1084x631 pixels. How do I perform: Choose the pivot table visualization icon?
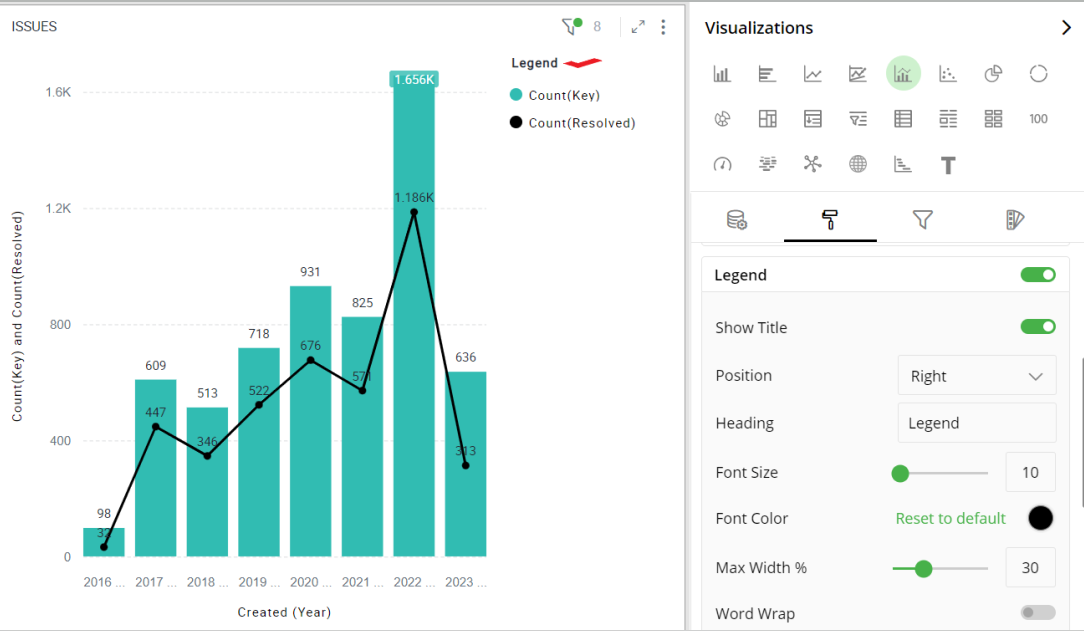[767, 119]
